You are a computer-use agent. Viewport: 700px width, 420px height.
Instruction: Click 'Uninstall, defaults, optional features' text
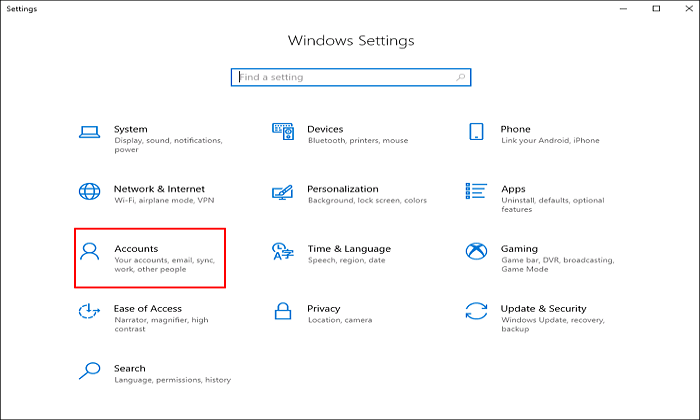coord(553,204)
